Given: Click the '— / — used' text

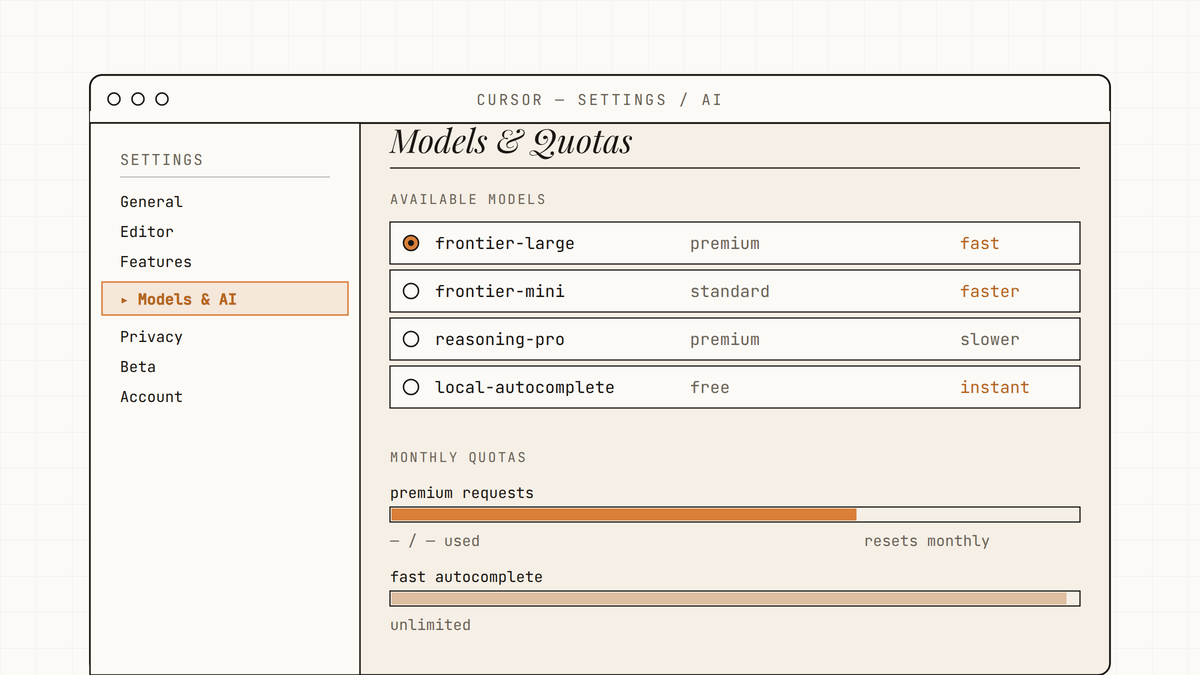Looking at the screenshot, I should click(435, 541).
